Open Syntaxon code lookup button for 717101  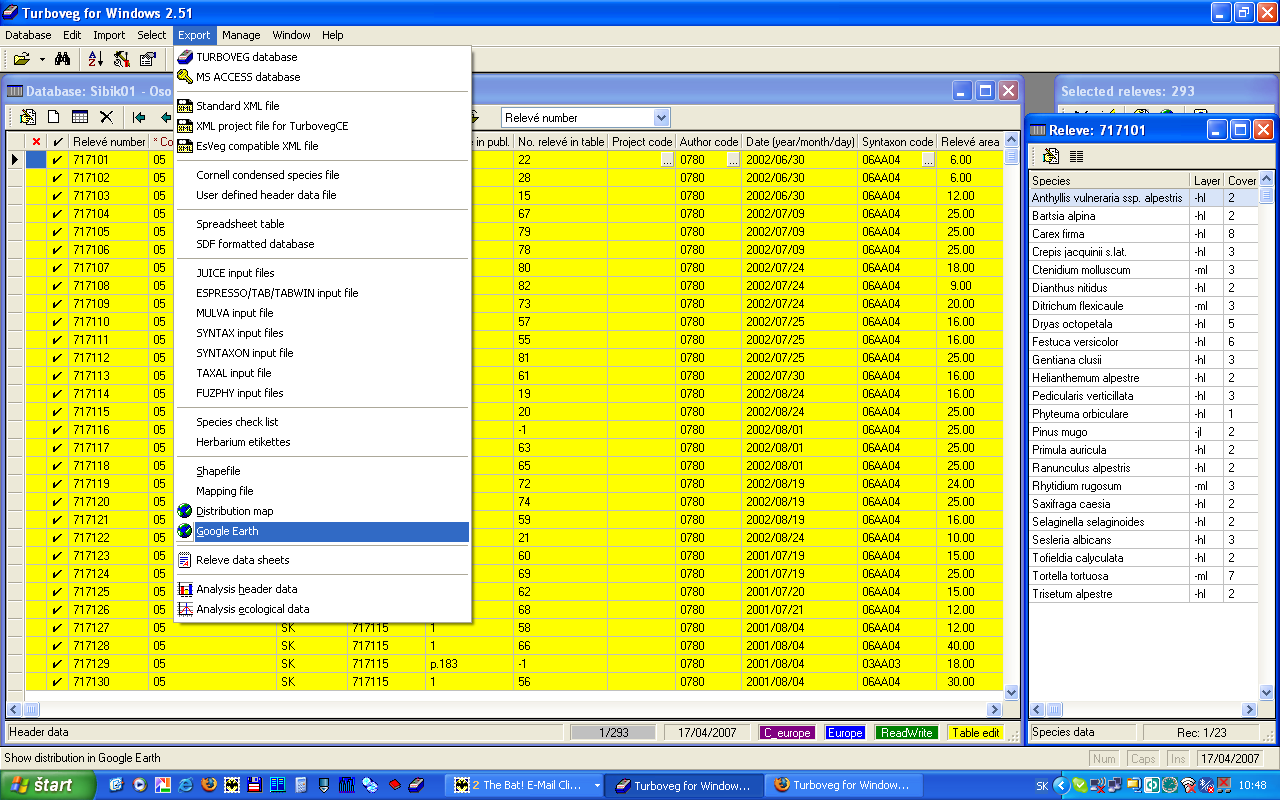tap(928, 160)
